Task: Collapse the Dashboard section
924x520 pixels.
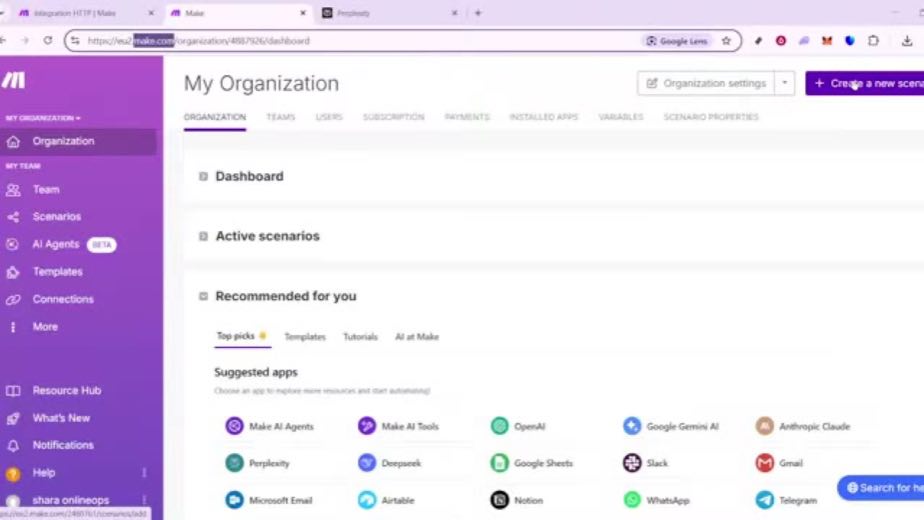Action: click(x=203, y=176)
